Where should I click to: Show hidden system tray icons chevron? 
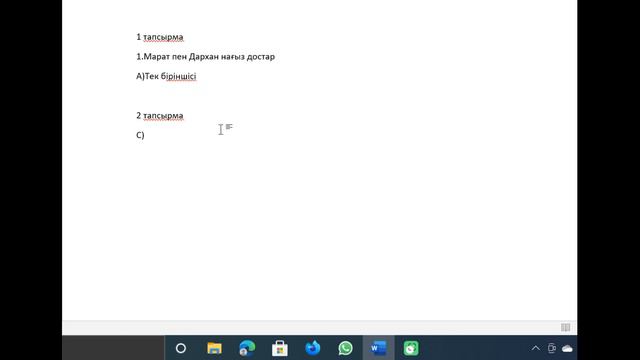[536, 348]
